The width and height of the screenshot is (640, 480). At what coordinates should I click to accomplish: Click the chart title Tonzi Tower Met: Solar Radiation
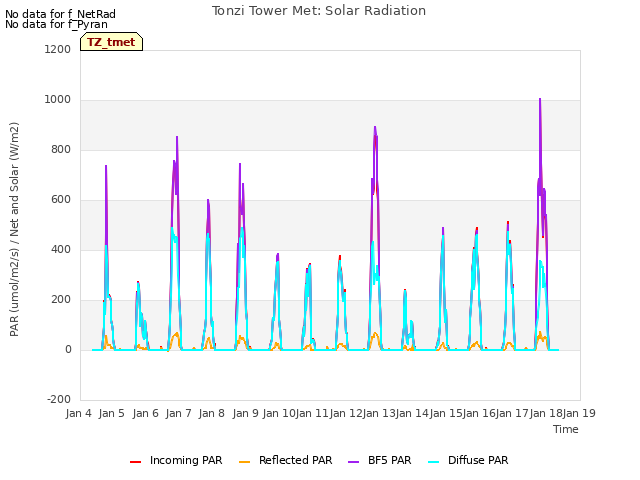point(319,11)
